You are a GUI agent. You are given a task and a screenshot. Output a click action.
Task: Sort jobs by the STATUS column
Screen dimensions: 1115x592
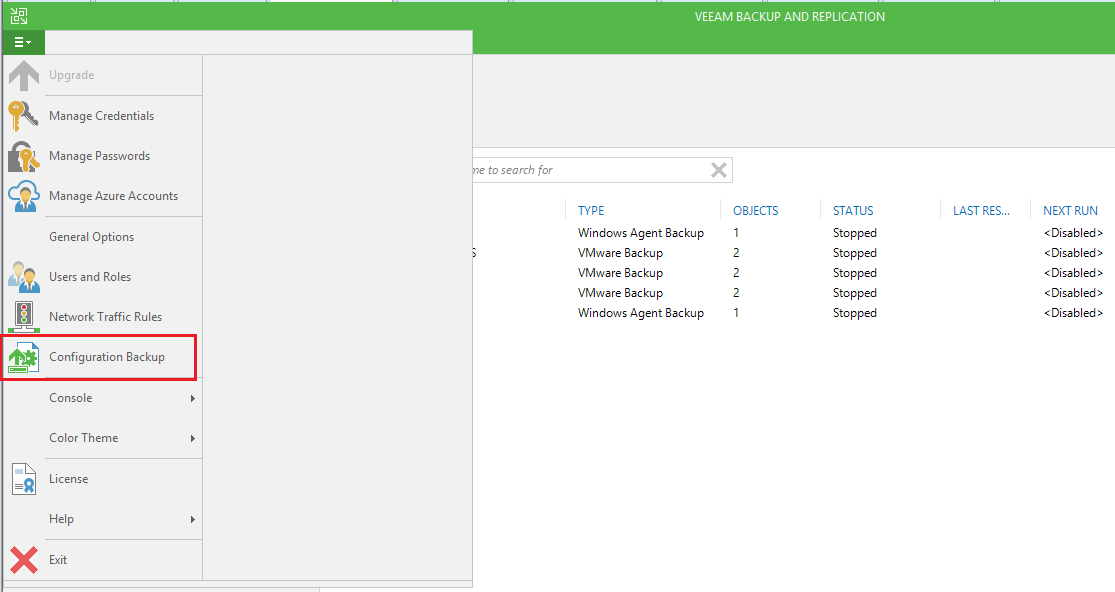point(852,210)
